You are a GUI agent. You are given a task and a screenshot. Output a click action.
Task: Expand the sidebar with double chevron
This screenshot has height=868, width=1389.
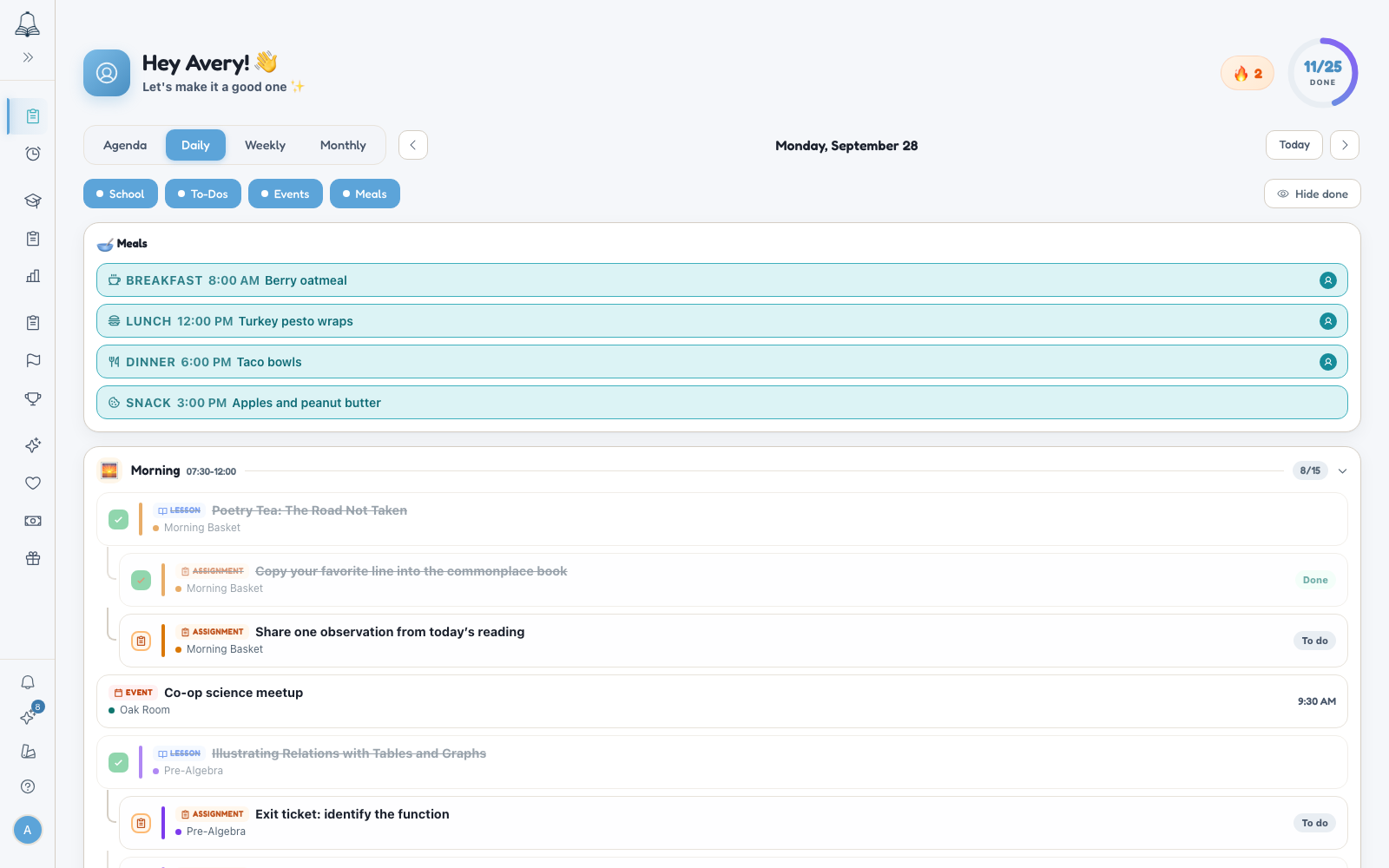tap(28, 57)
